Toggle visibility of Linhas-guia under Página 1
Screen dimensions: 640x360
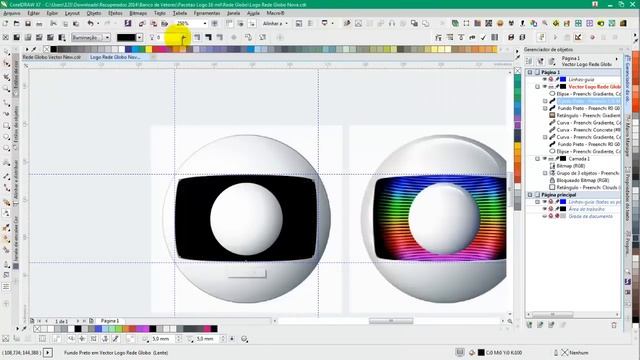[x=544, y=80]
